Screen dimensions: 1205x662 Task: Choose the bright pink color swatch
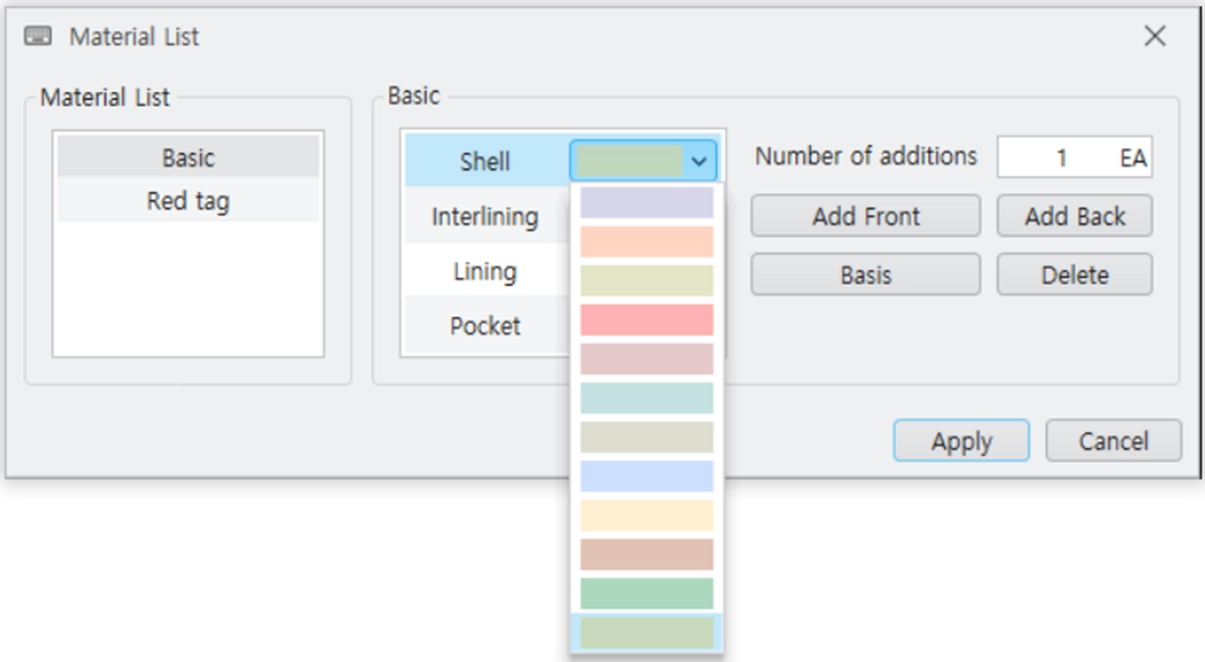(x=647, y=320)
